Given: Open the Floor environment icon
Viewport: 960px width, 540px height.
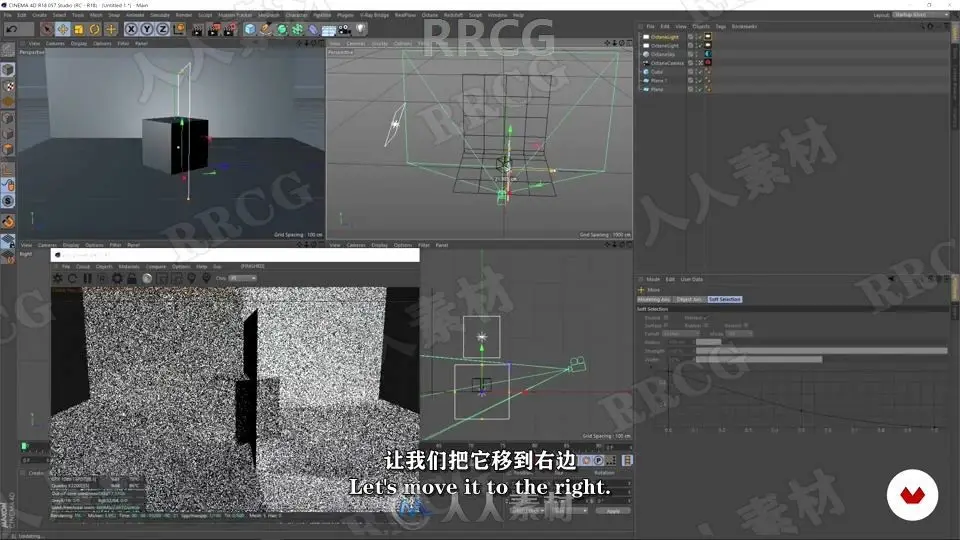Looking at the screenshot, I should 329,29.
